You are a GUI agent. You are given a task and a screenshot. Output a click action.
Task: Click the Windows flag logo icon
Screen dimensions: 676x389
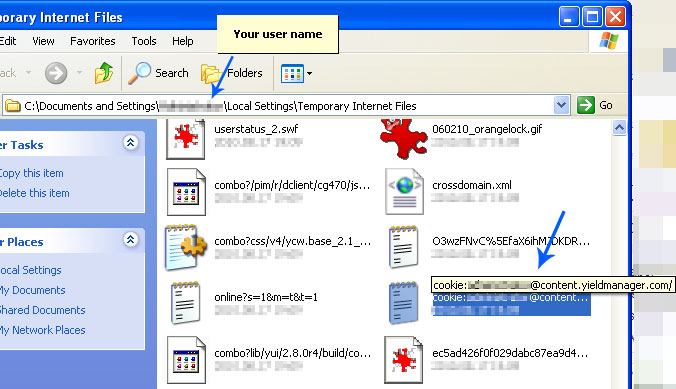pyautogui.click(x=609, y=41)
